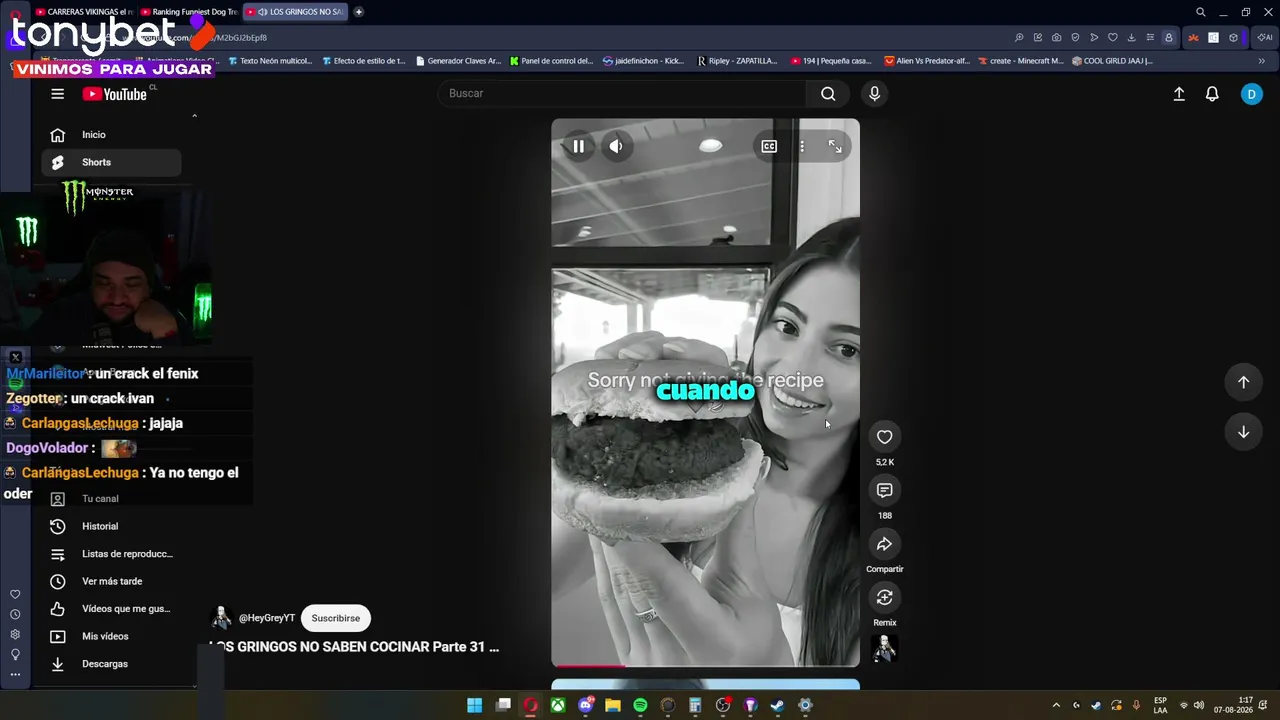Open 194 Pequeña casa bookmark
The width and height of the screenshot is (1280, 720).
click(x=831, y=61)
